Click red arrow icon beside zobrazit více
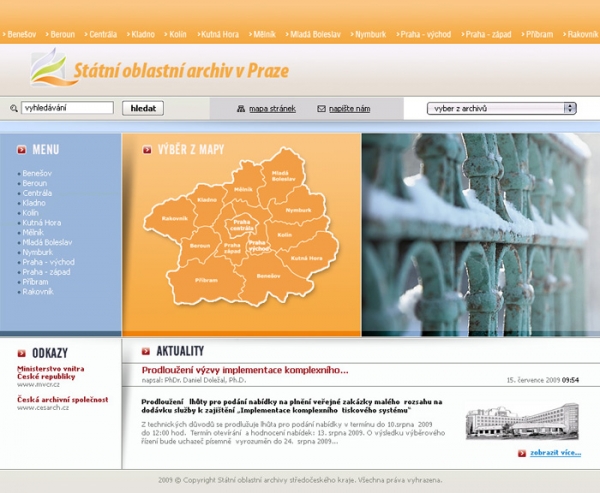Viewport: 600px width, 493px height. pos(522,453)
